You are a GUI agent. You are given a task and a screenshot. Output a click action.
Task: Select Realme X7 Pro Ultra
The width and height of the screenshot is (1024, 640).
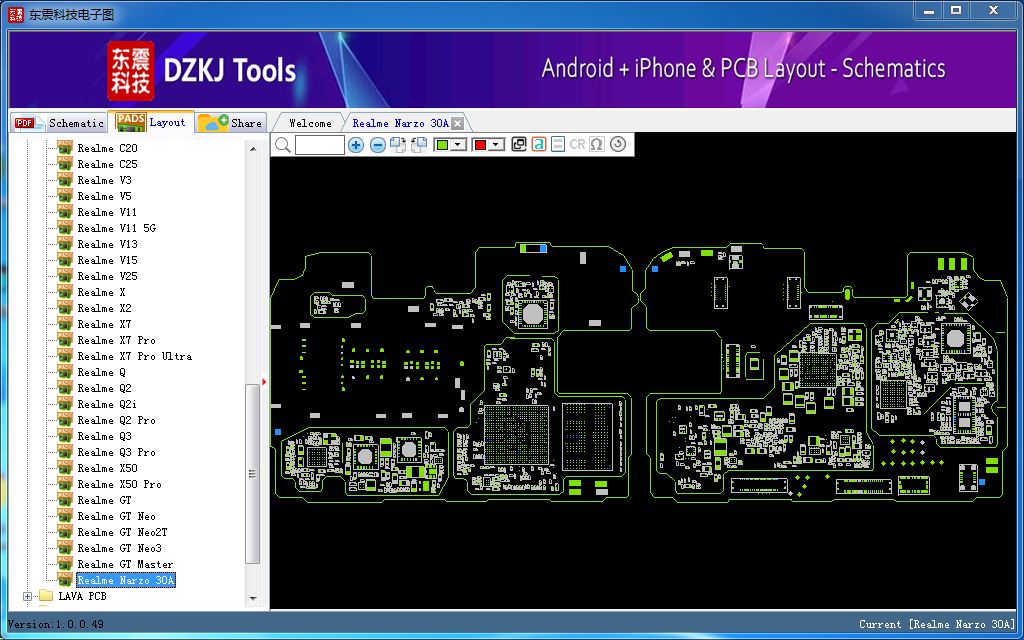pos(135,357)
